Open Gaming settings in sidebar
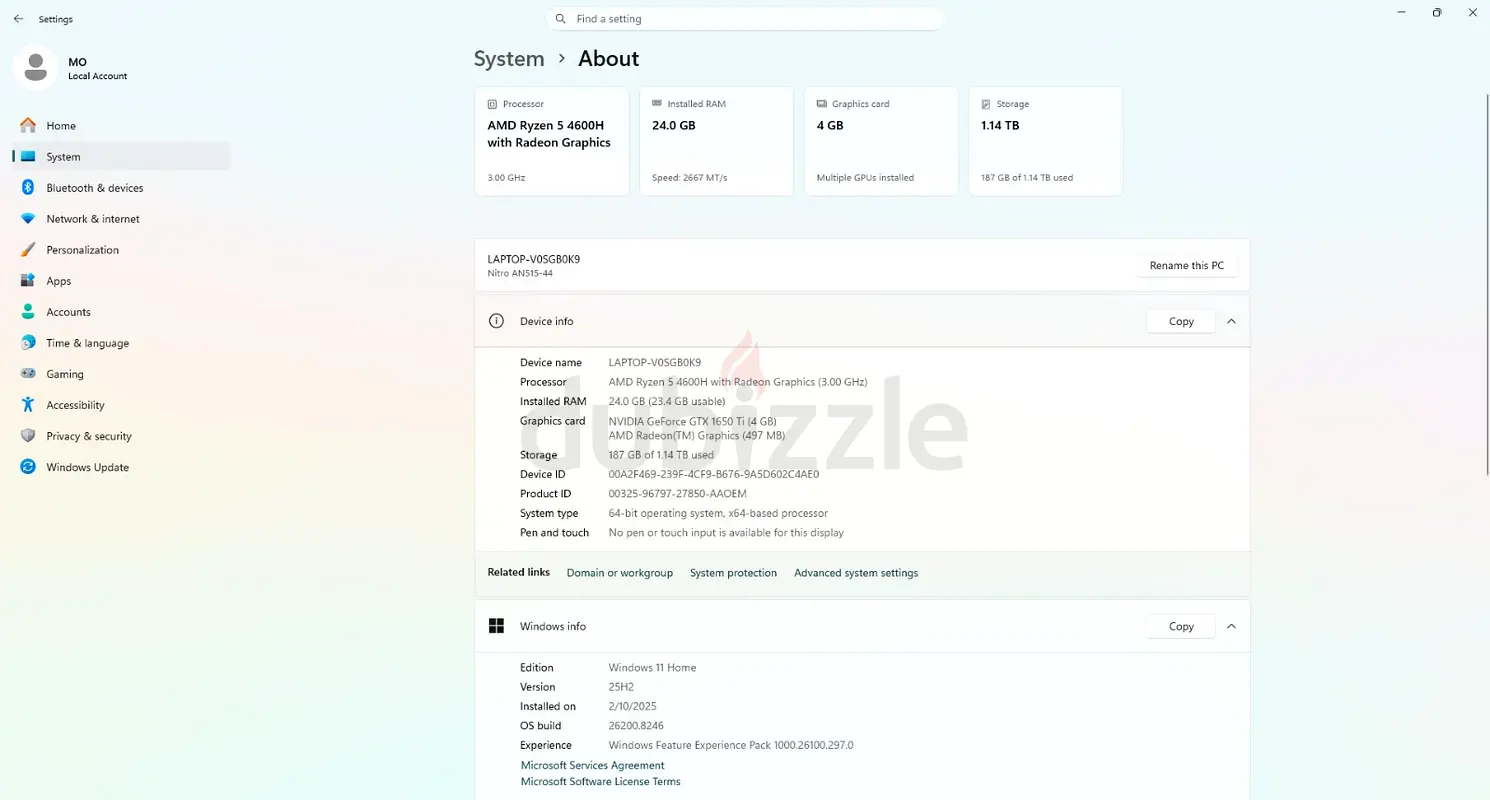 click(121, 374)
